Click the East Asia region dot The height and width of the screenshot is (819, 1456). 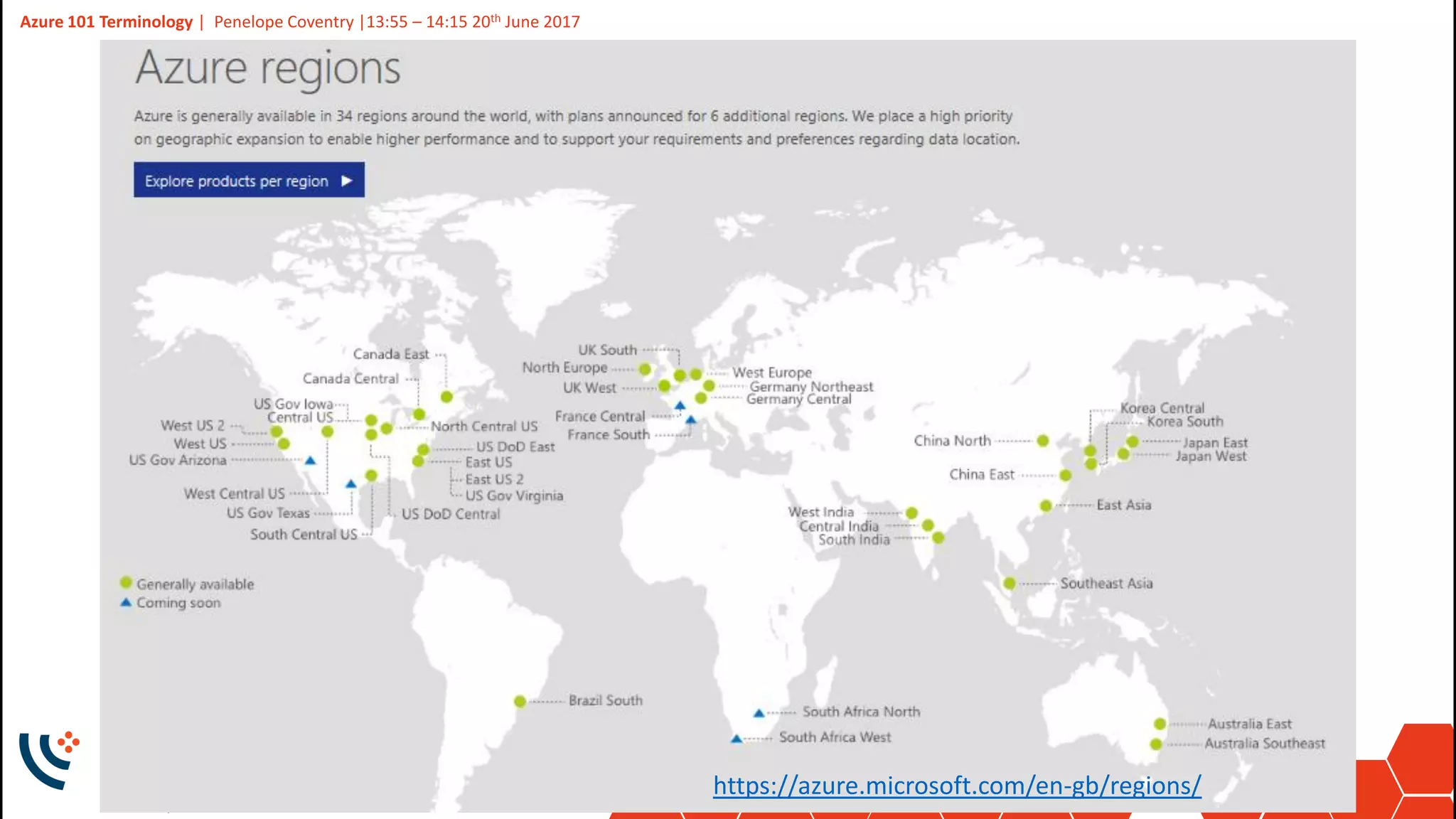click(1046, 505)
